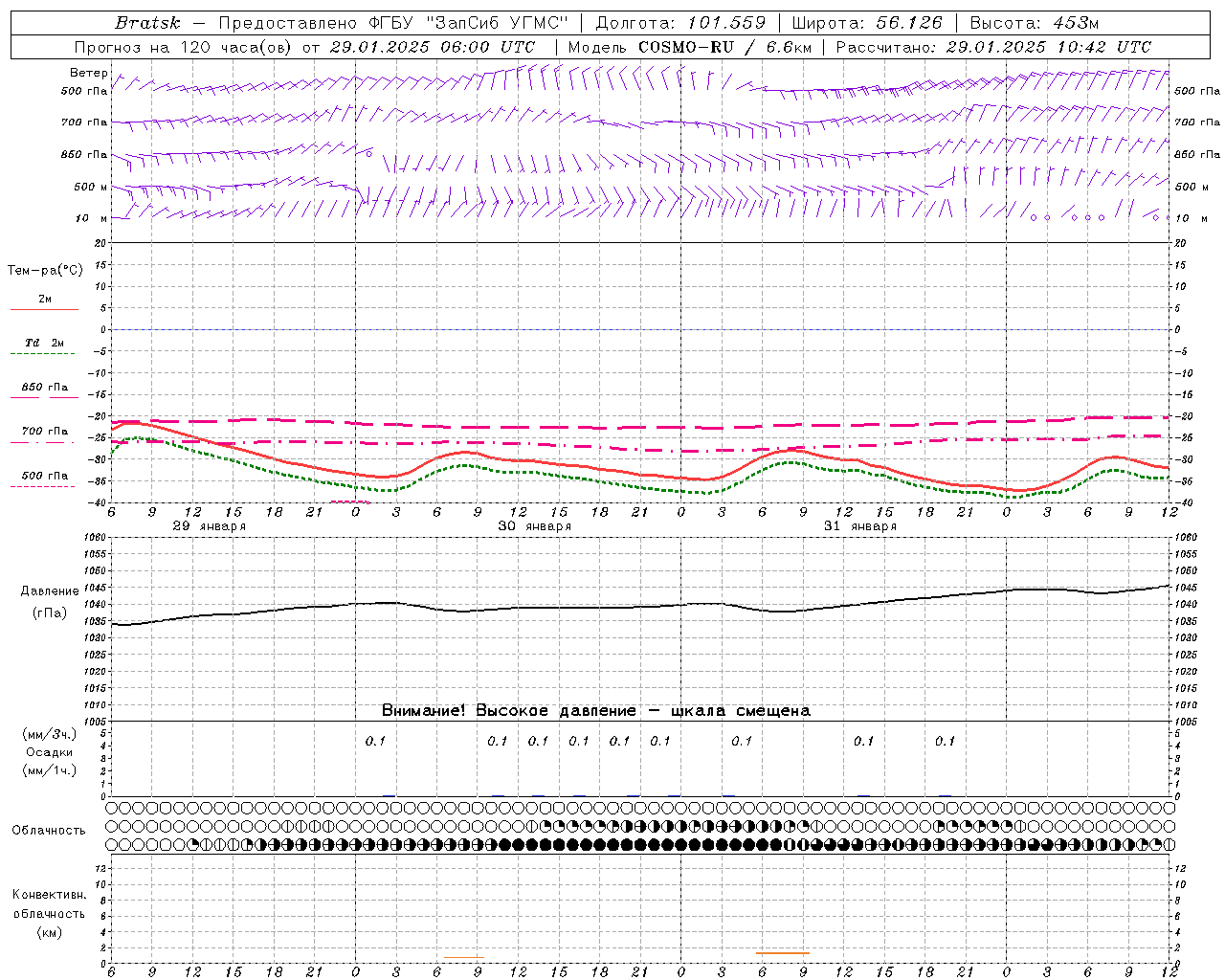The height and width of the screenshot is (980, 1225).
Task: Click the Давление pressure panel label
Action: tap(50, 591)
